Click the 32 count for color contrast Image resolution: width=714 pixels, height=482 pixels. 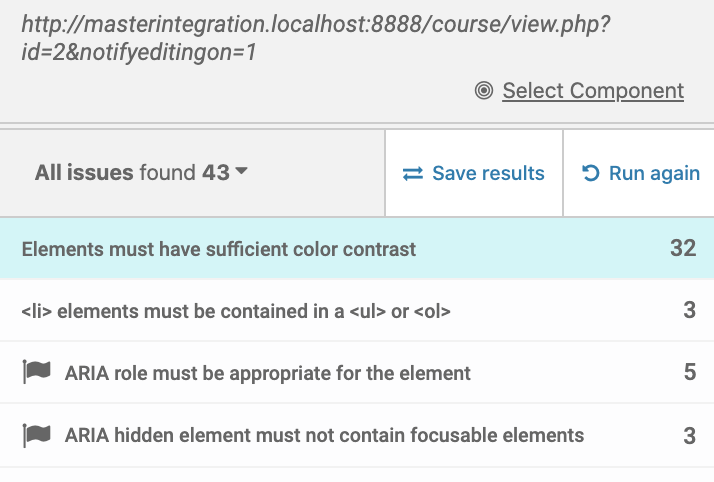[x=683, y=248]
